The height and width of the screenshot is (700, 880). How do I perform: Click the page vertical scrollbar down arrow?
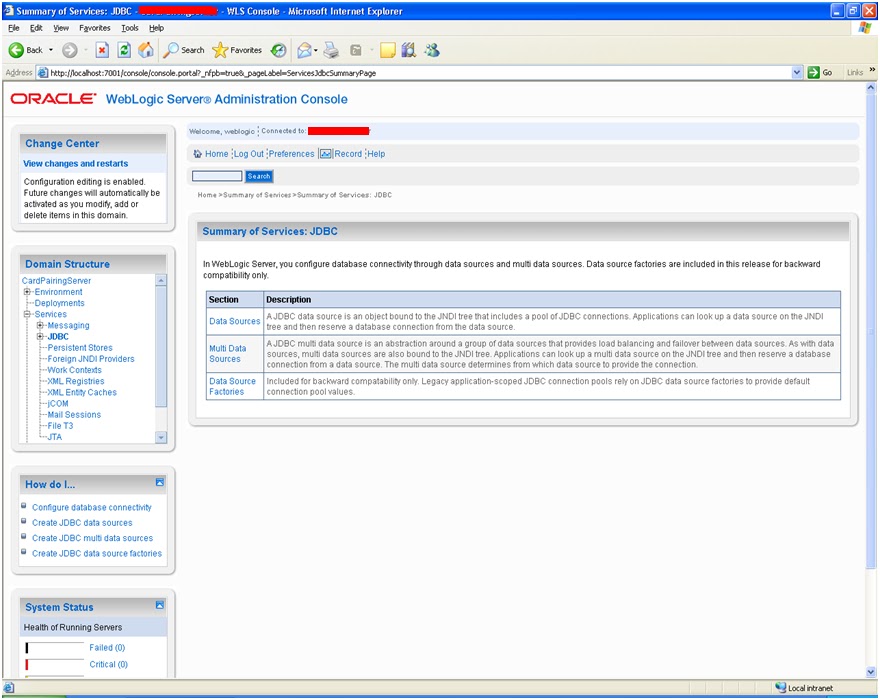point(871,672)
